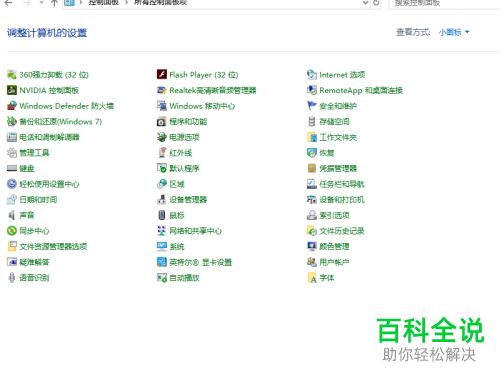Click Realtek高清晰音频管理器 icon
The image size is (500, 375).
(162, 90)
